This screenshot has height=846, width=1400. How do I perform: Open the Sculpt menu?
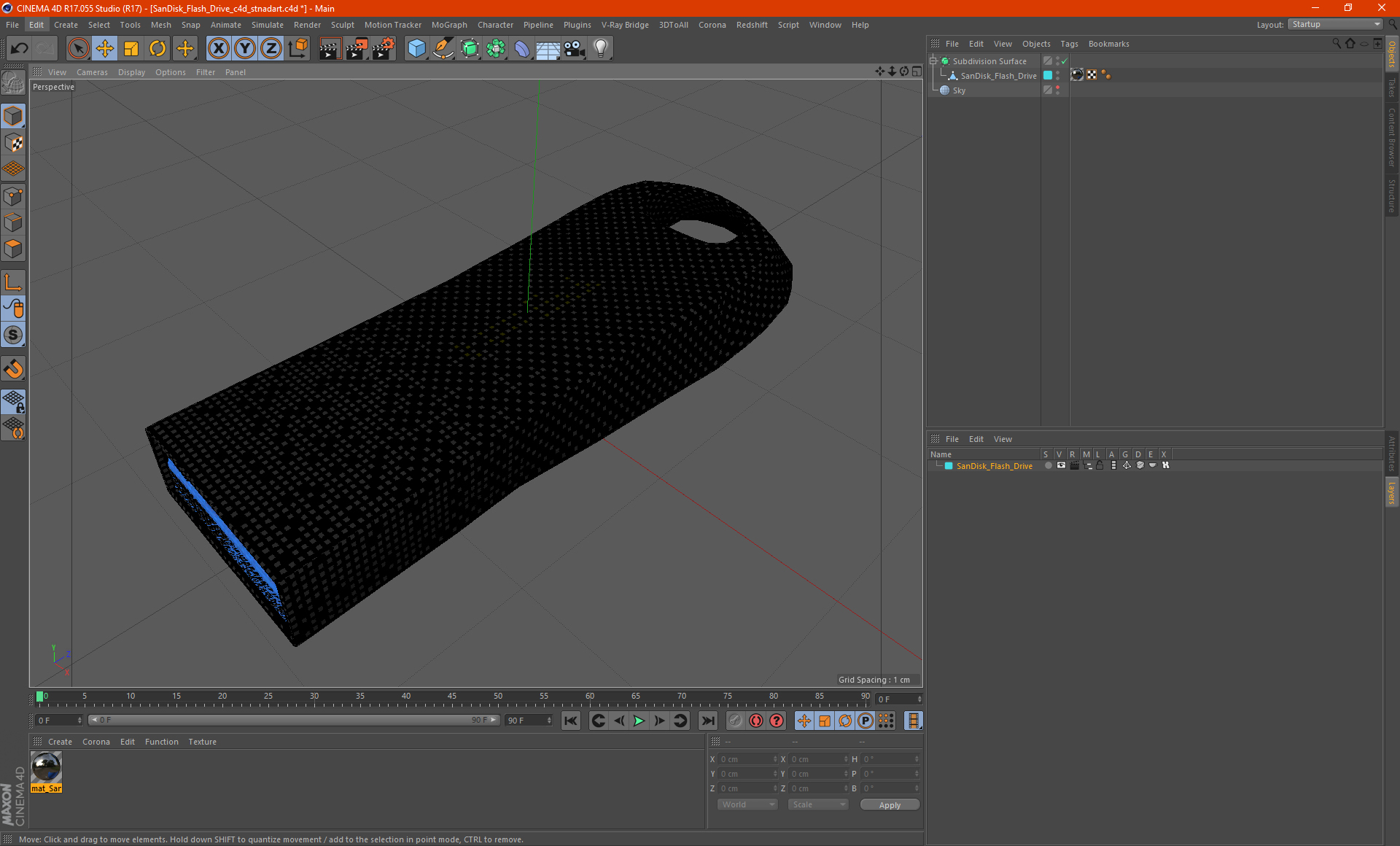pyautogui.click(x=342, y=25)
